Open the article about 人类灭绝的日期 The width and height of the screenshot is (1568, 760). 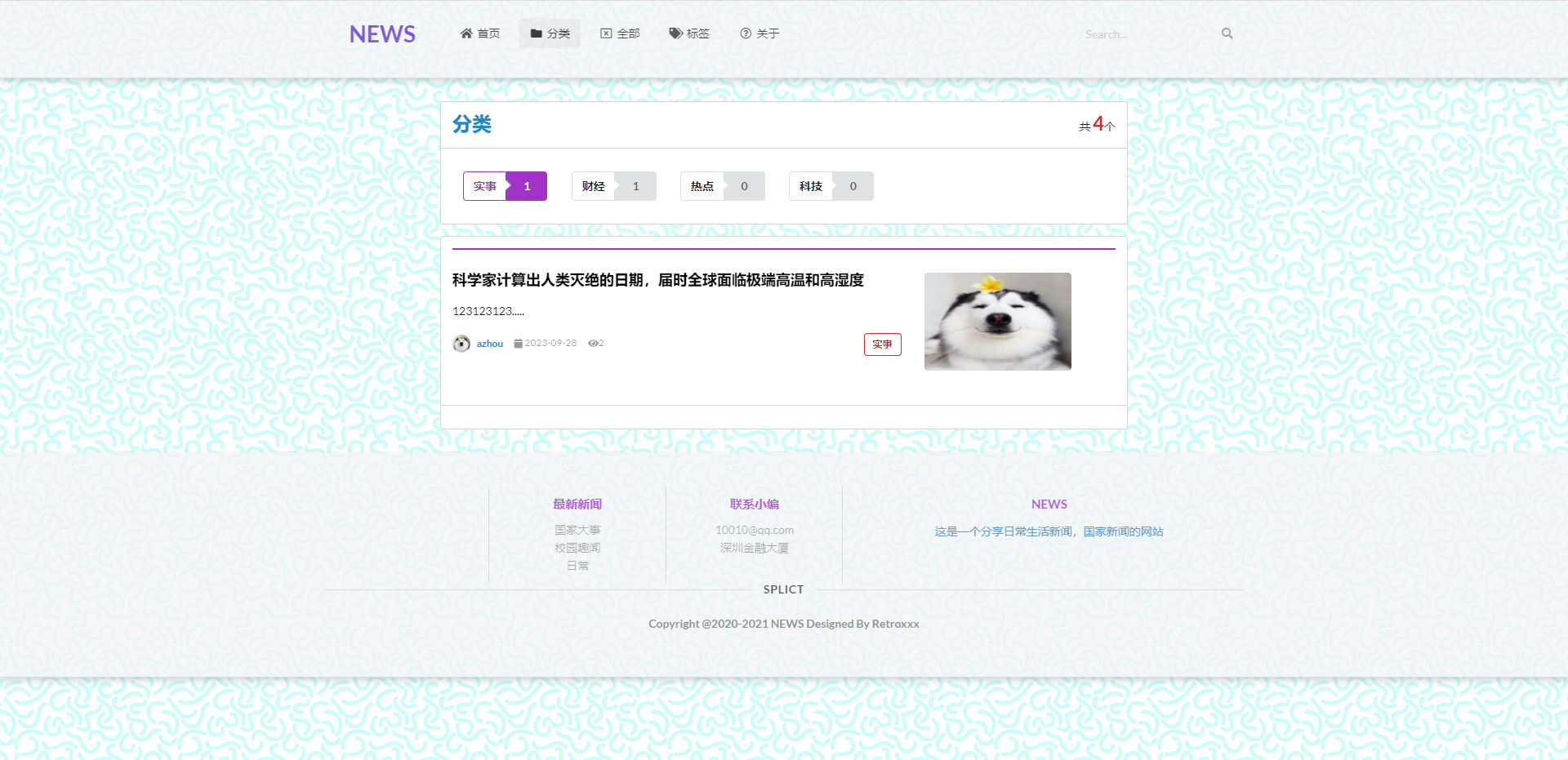[657, 280]
